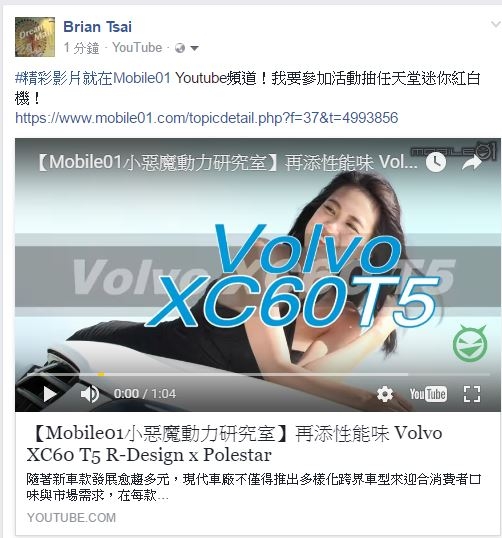Click the #精彩影片就在Mobile01 hashtag
Viewport: 502px width, 538px height.
click(93, 79)
